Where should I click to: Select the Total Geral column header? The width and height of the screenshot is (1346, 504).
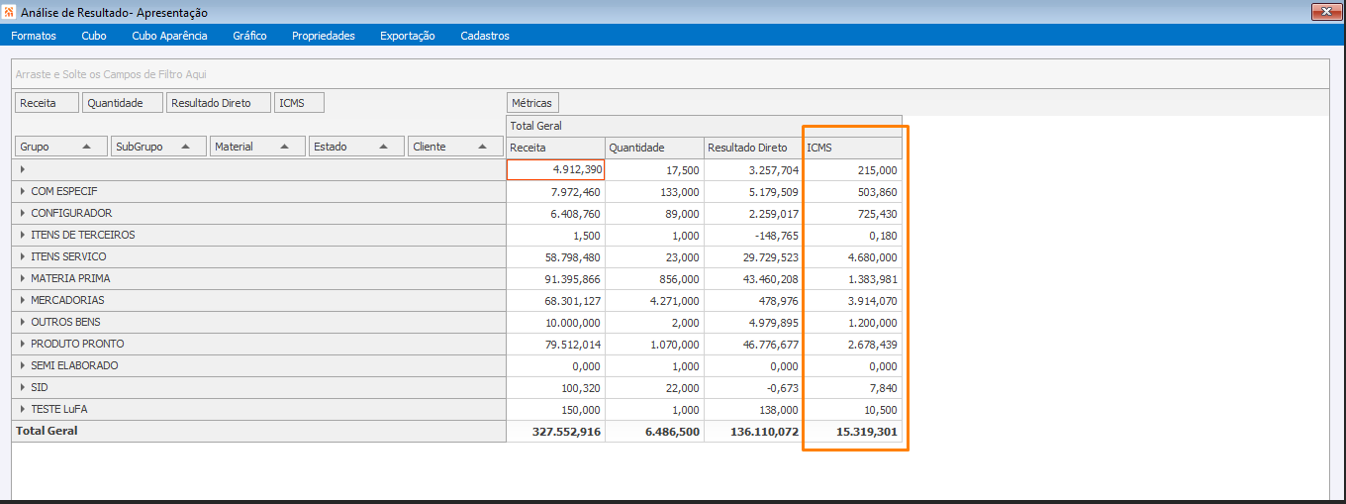pyautogui.click(x=704, y=126)
